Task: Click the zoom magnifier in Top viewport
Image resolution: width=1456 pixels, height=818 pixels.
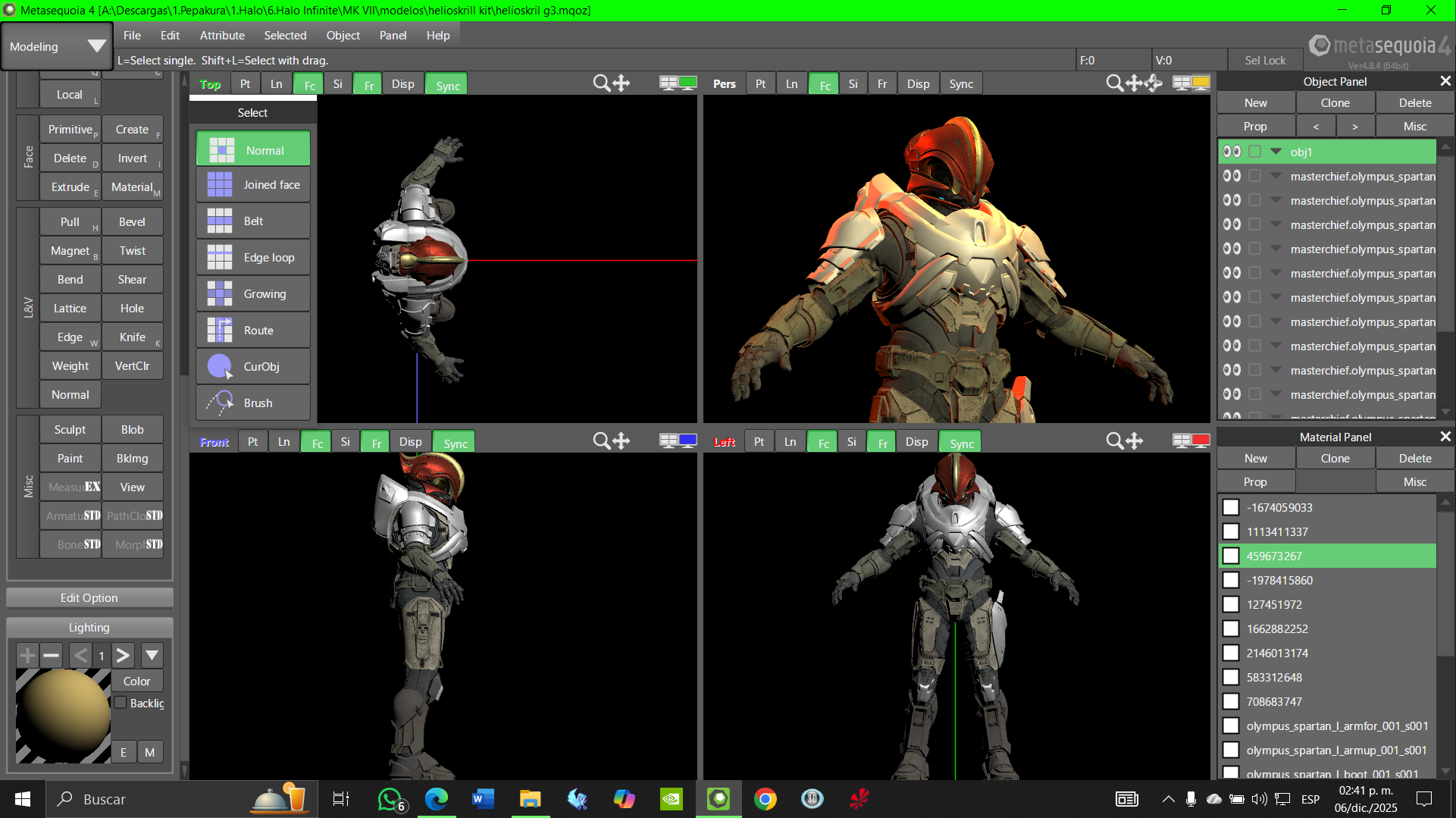Action: pyautogui.click(x=601, y=83)
